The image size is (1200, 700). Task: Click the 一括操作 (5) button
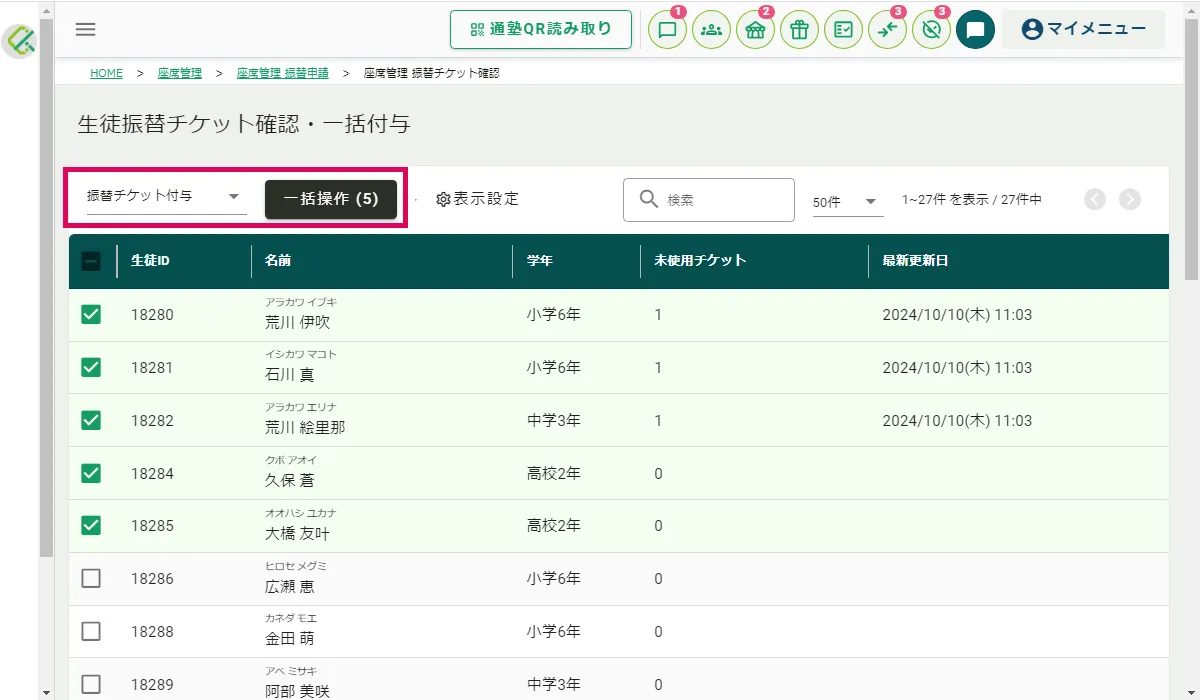click(x=331, y=199)
